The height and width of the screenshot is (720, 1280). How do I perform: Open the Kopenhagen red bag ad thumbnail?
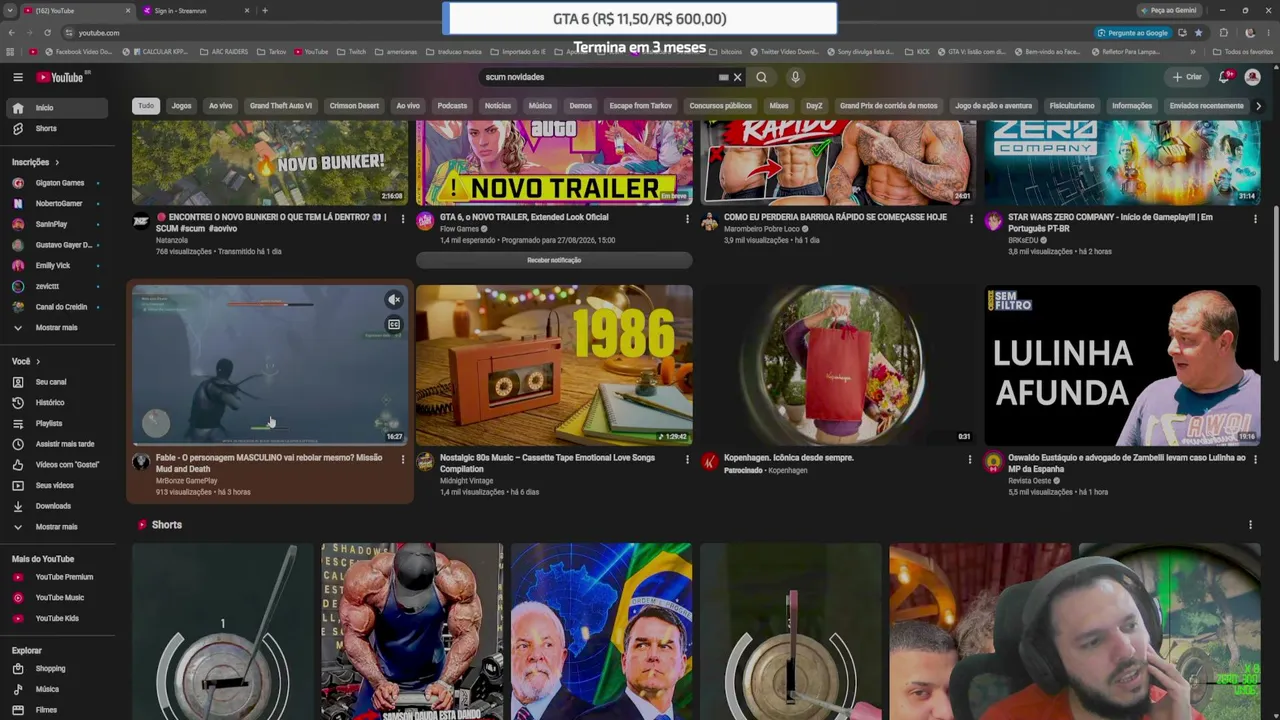click(838, 365)
